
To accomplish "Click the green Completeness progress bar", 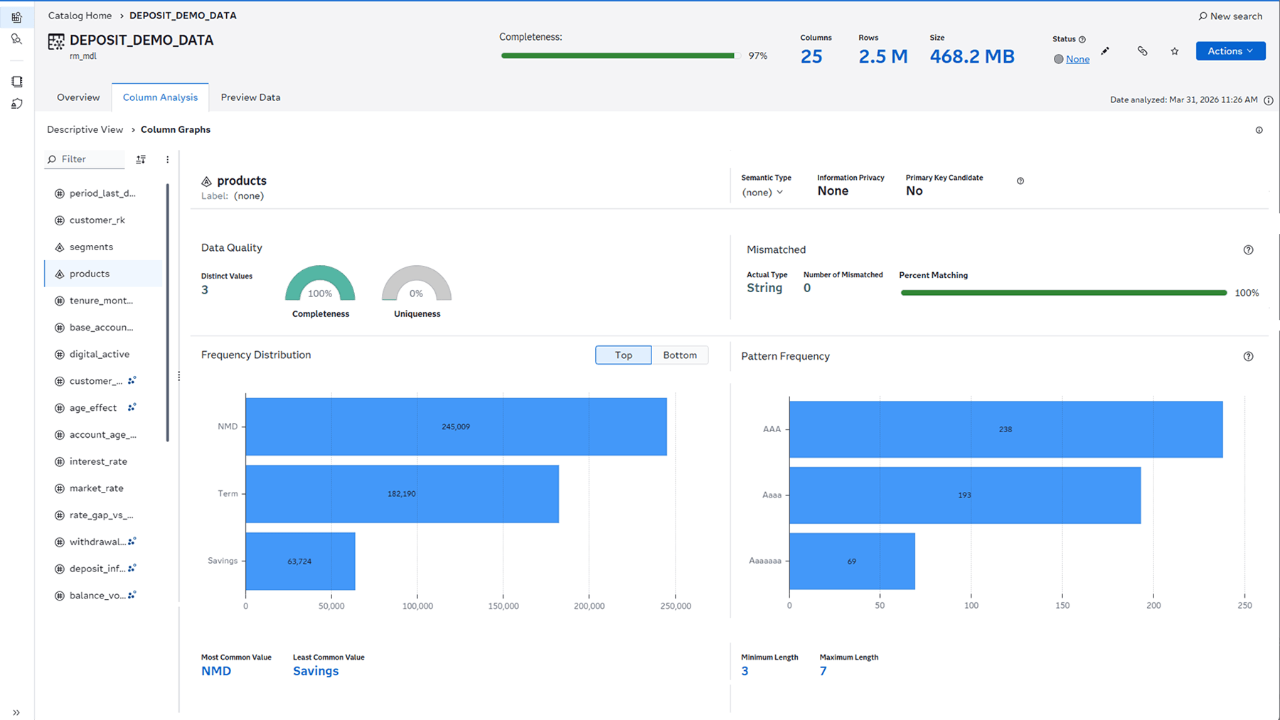I will point(617,55).
